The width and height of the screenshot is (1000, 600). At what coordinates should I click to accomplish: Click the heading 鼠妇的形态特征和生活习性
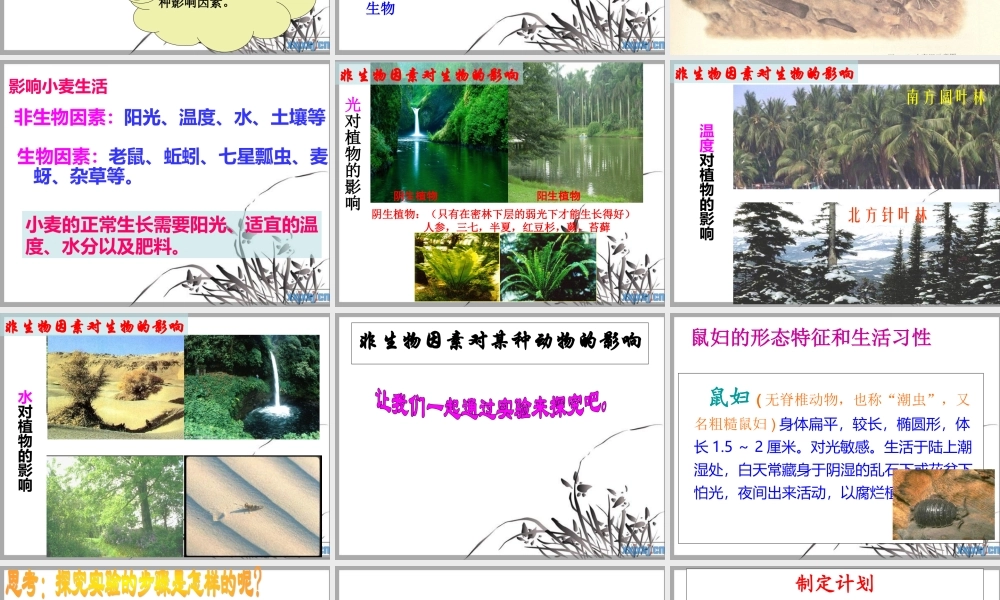(811, 337)
